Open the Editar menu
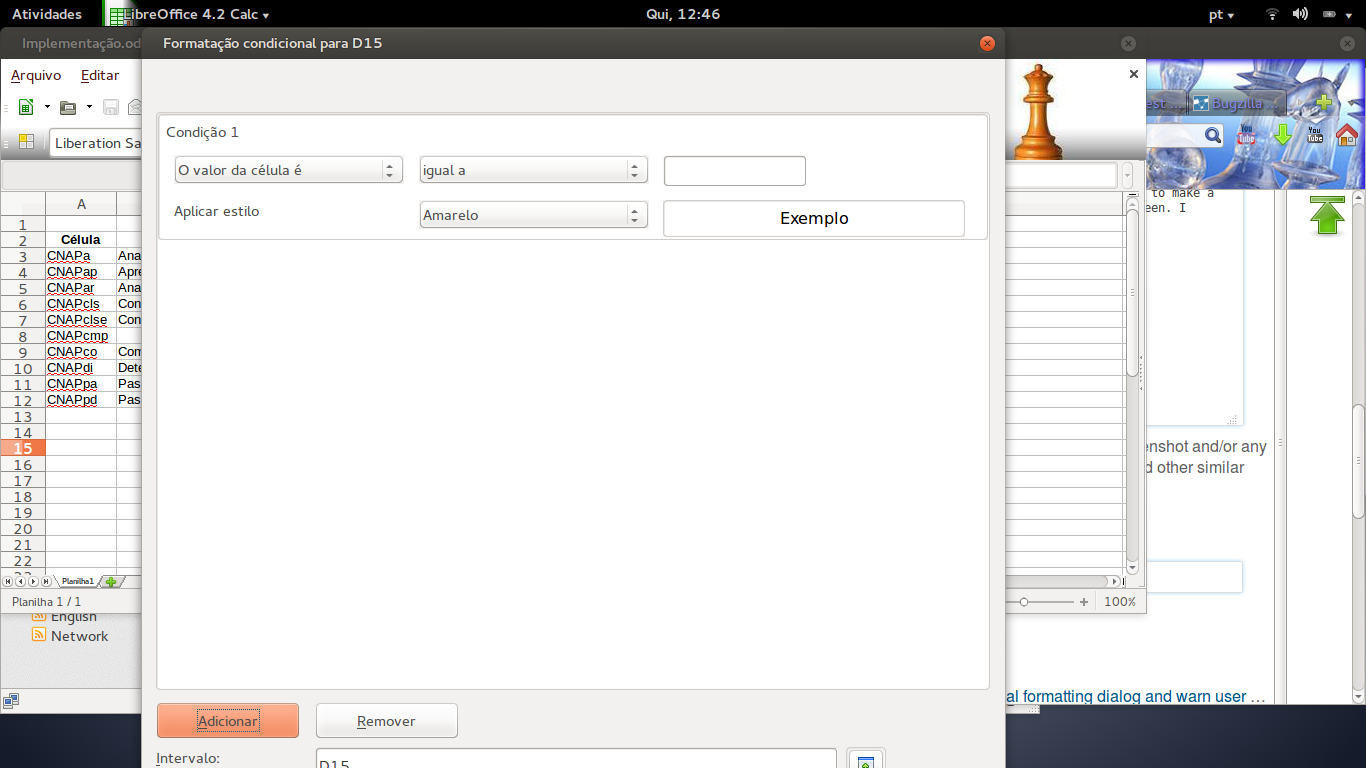This screenshot has width=1366, height=768. click(100, 75)
